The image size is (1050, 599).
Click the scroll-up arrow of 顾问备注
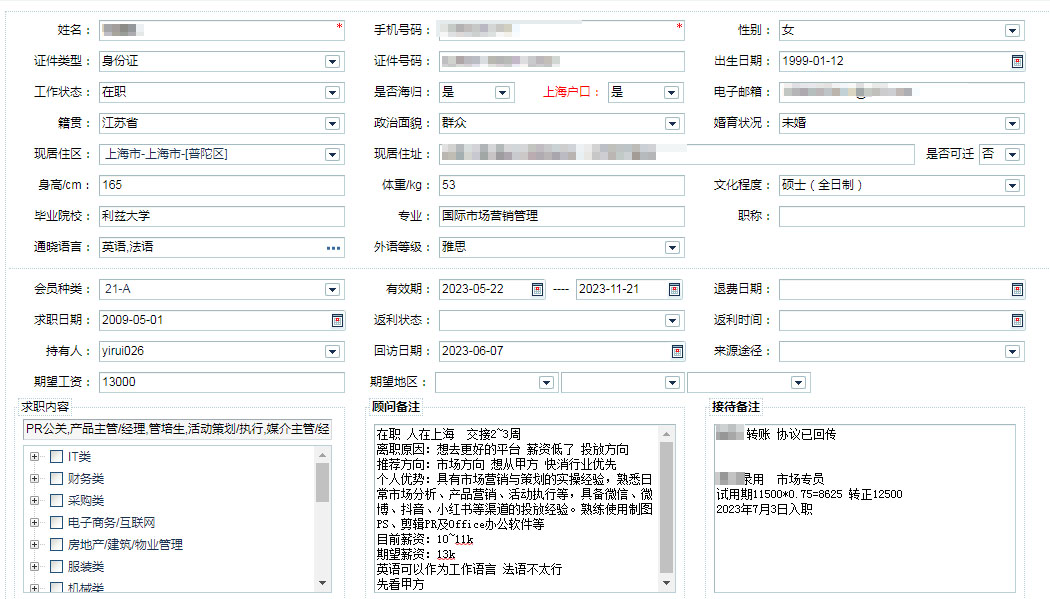[666, 434]
